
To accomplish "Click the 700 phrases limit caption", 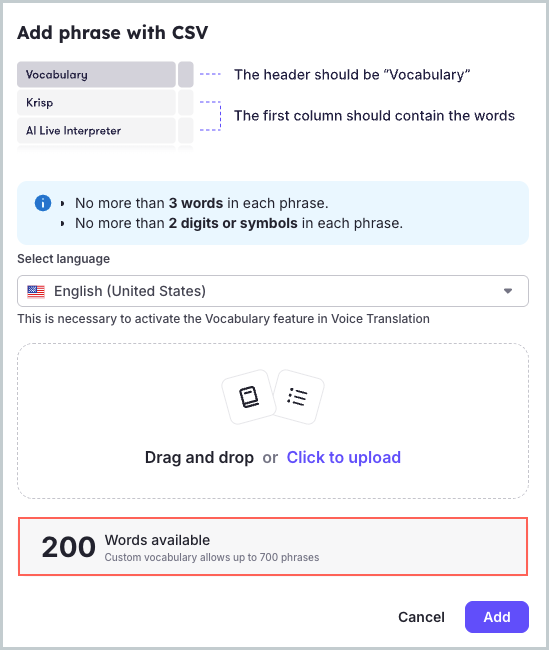I will click(x=211, y=557).
